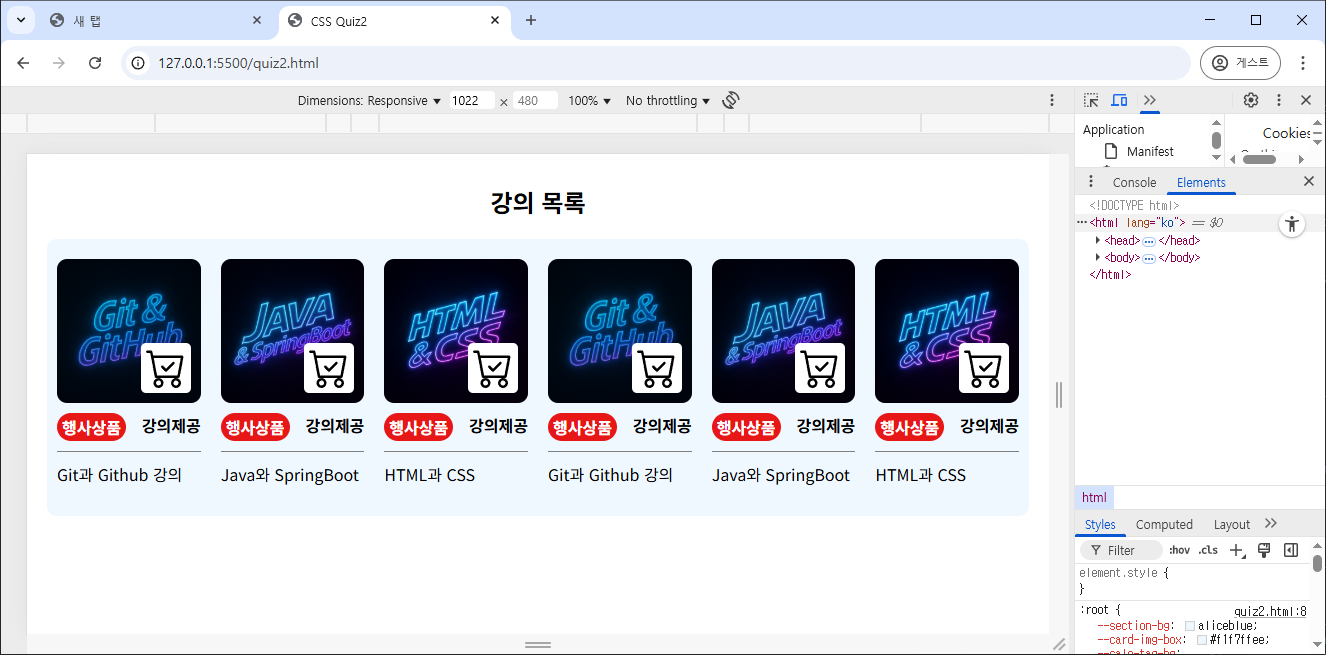The height and width of the screenshot is (655, 1326).
Task: Click the ellipsis badge in head element
Action: [1149, 241]
